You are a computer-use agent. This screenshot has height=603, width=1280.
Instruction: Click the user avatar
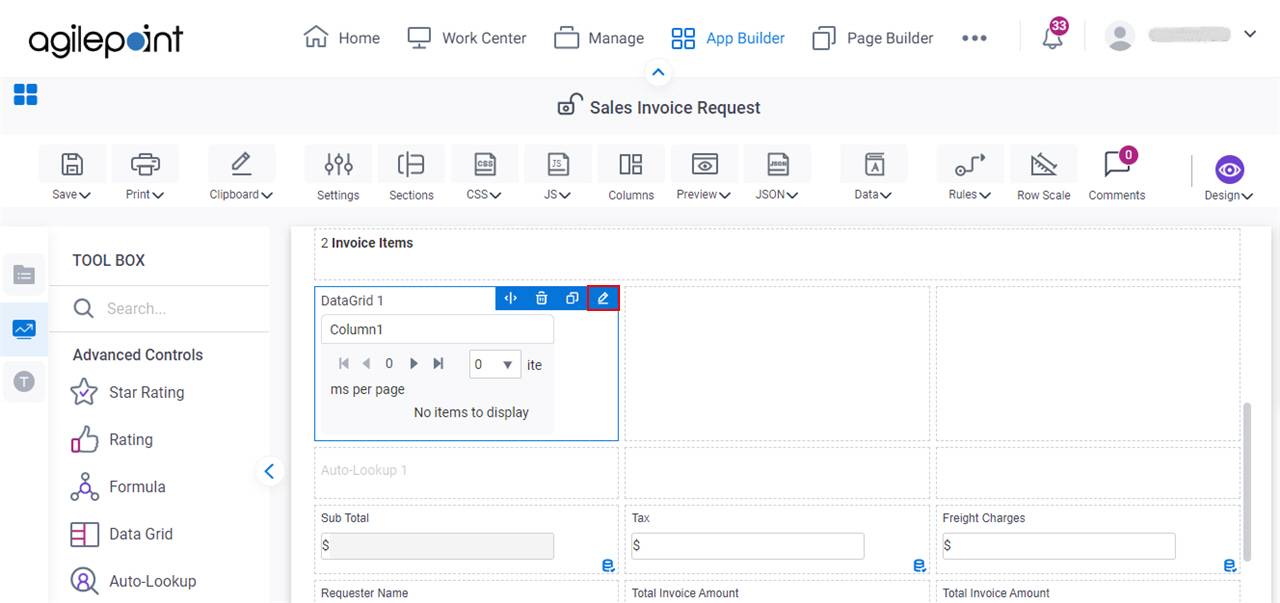[x=1120, y=36]
